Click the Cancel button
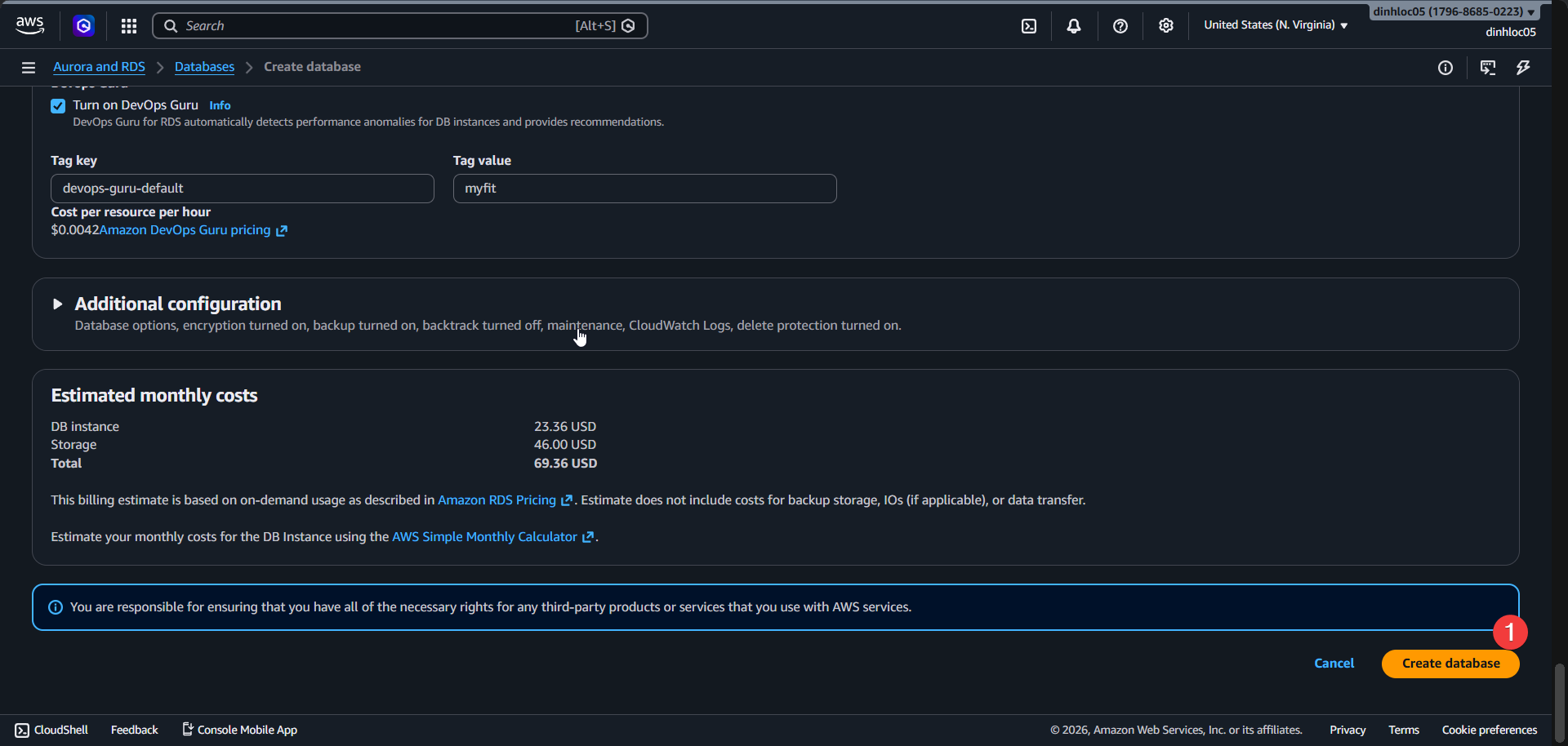 click(1334, 664)
